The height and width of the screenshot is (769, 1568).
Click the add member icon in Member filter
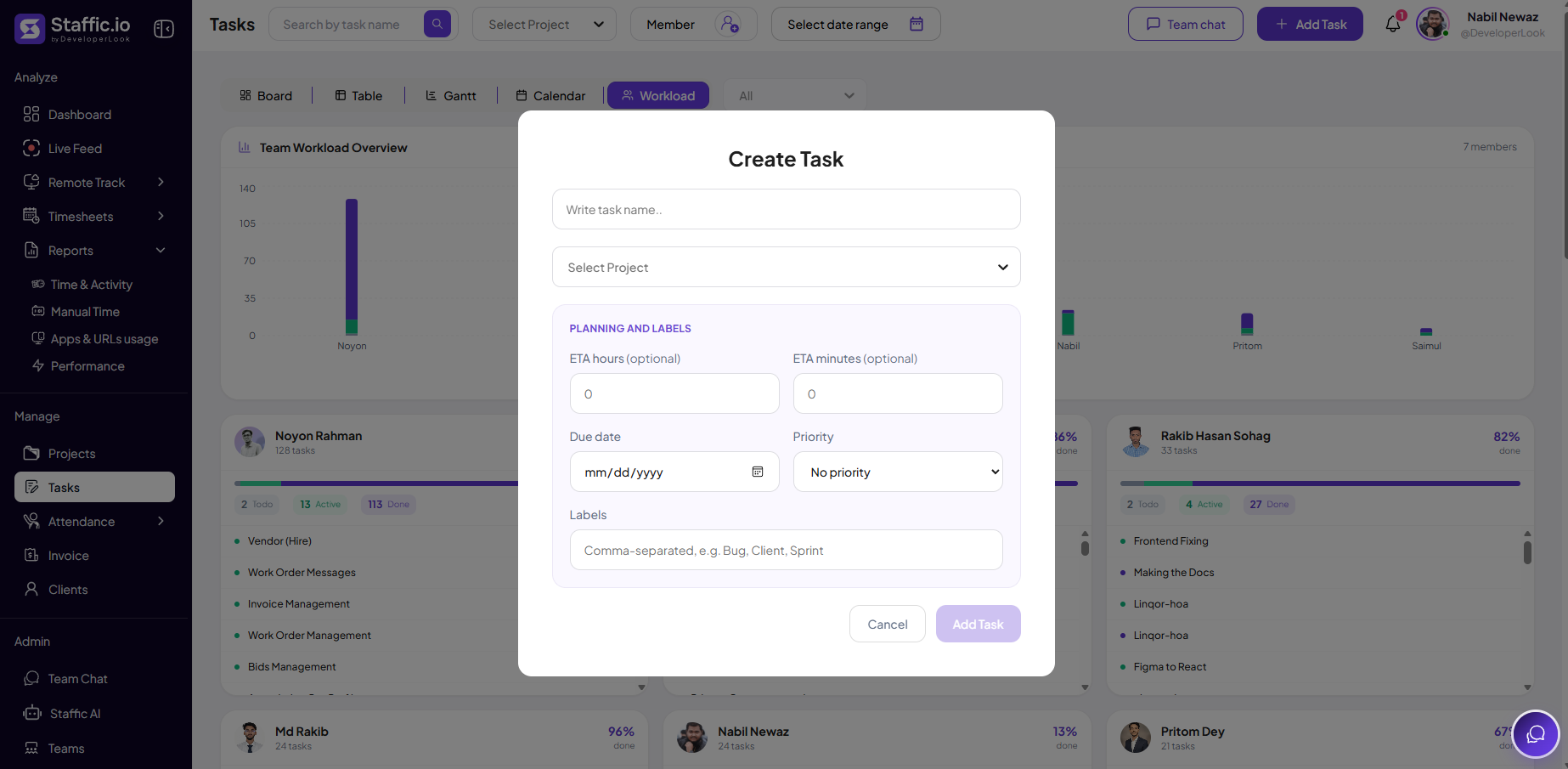[x=730, y=24]
